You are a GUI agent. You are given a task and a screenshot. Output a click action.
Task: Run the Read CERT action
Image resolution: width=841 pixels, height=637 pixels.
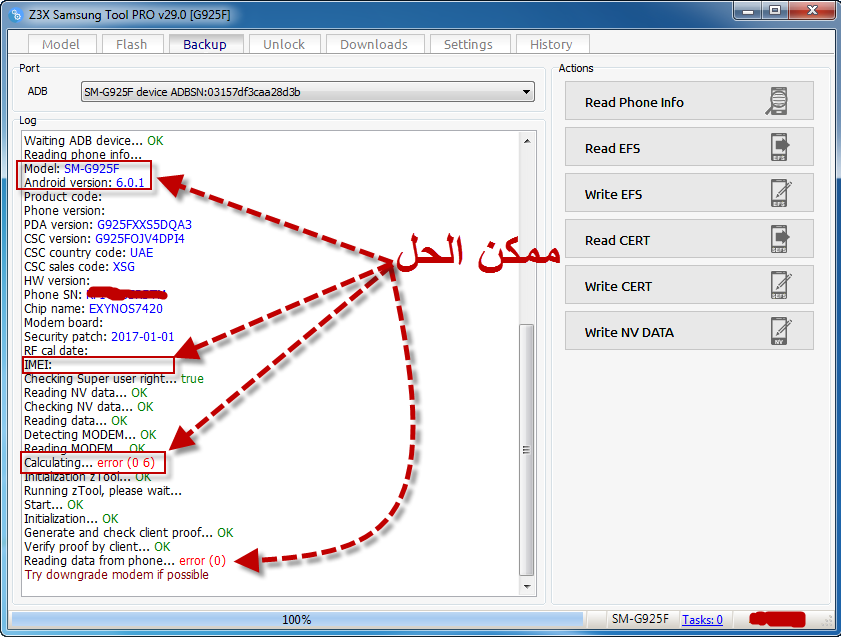coord(689,239)
